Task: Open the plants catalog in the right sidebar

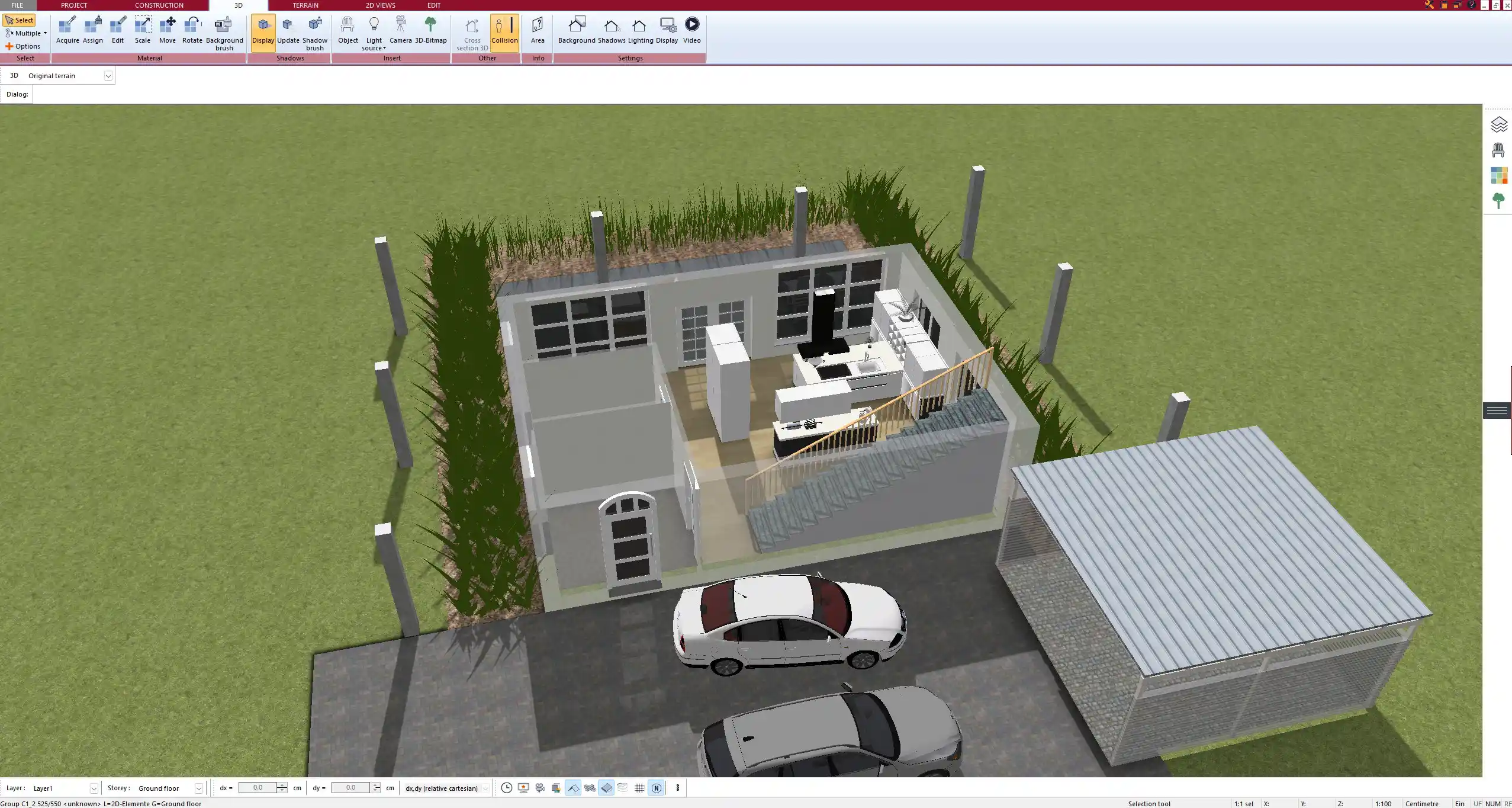Action: (1498, 200)
